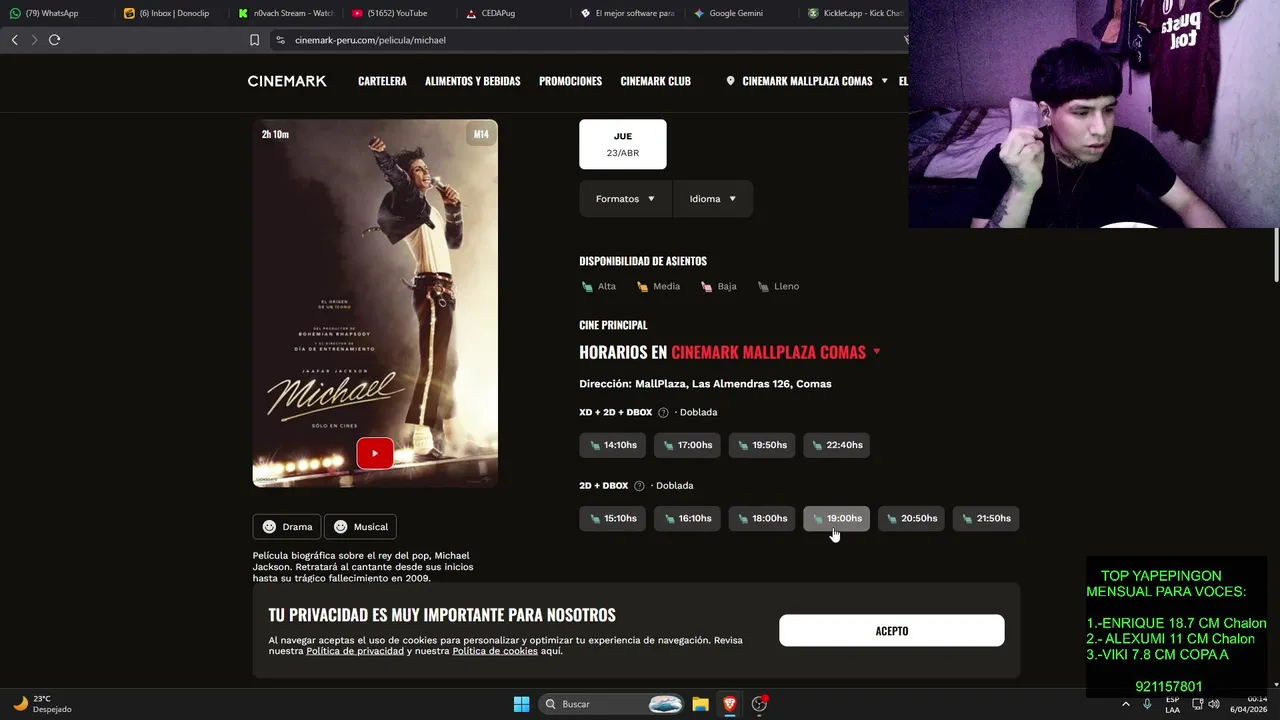Screen dimensions: 1280x720
Task: Click the Media availability legend seat icon
Action: click(642, 287)
